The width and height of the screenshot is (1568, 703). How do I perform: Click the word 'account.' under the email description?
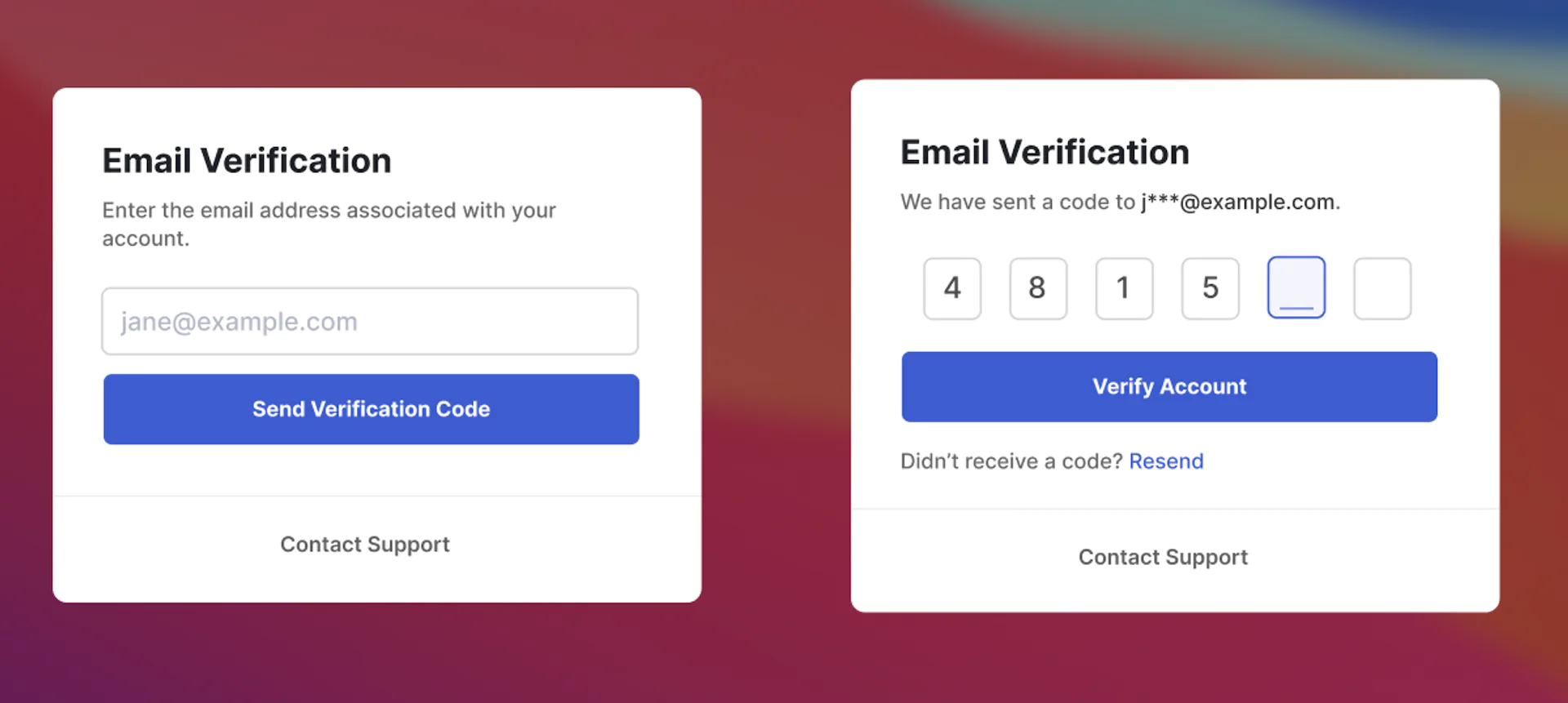[145, 238]
